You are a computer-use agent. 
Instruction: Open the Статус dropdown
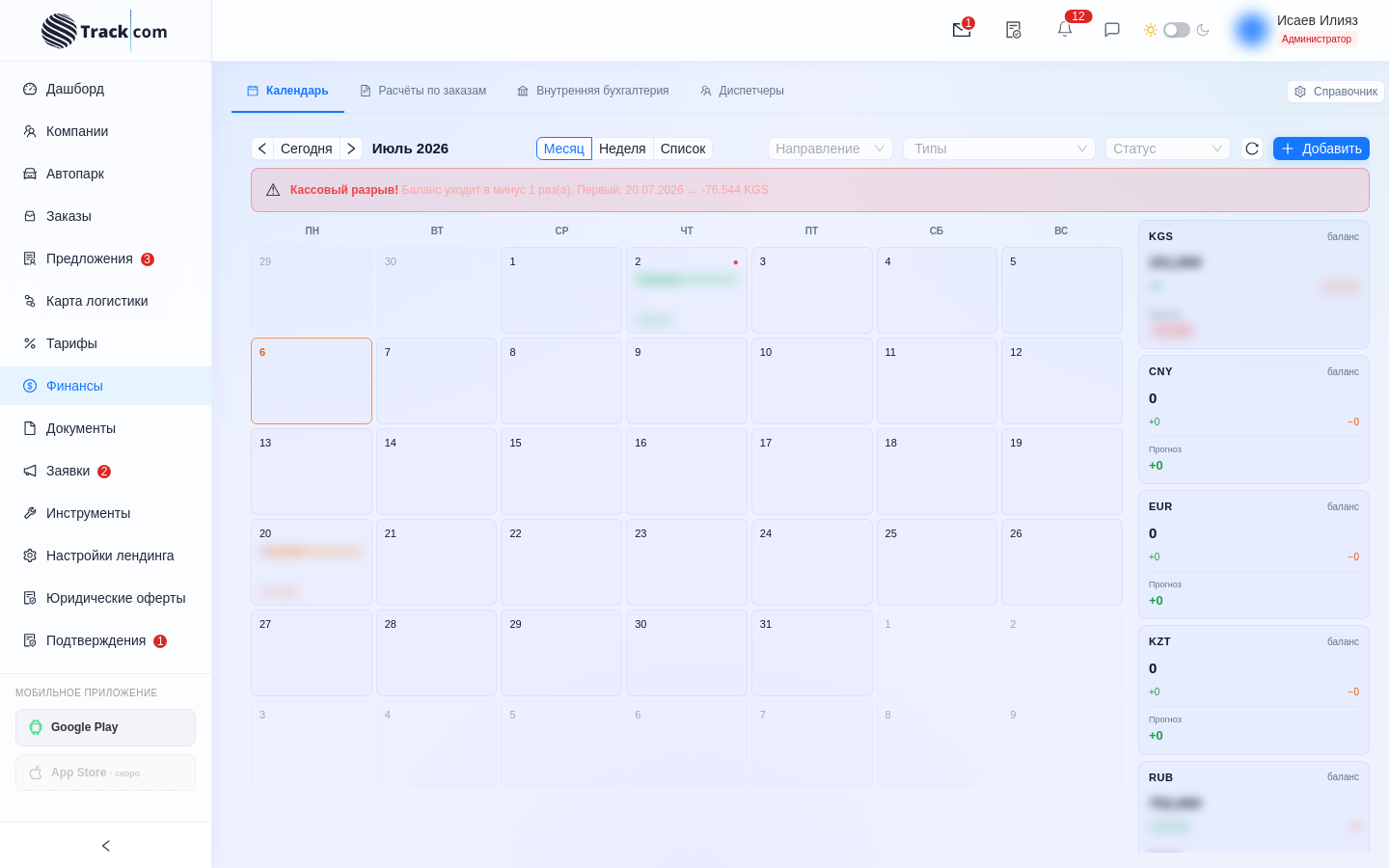coord(1168,149)
